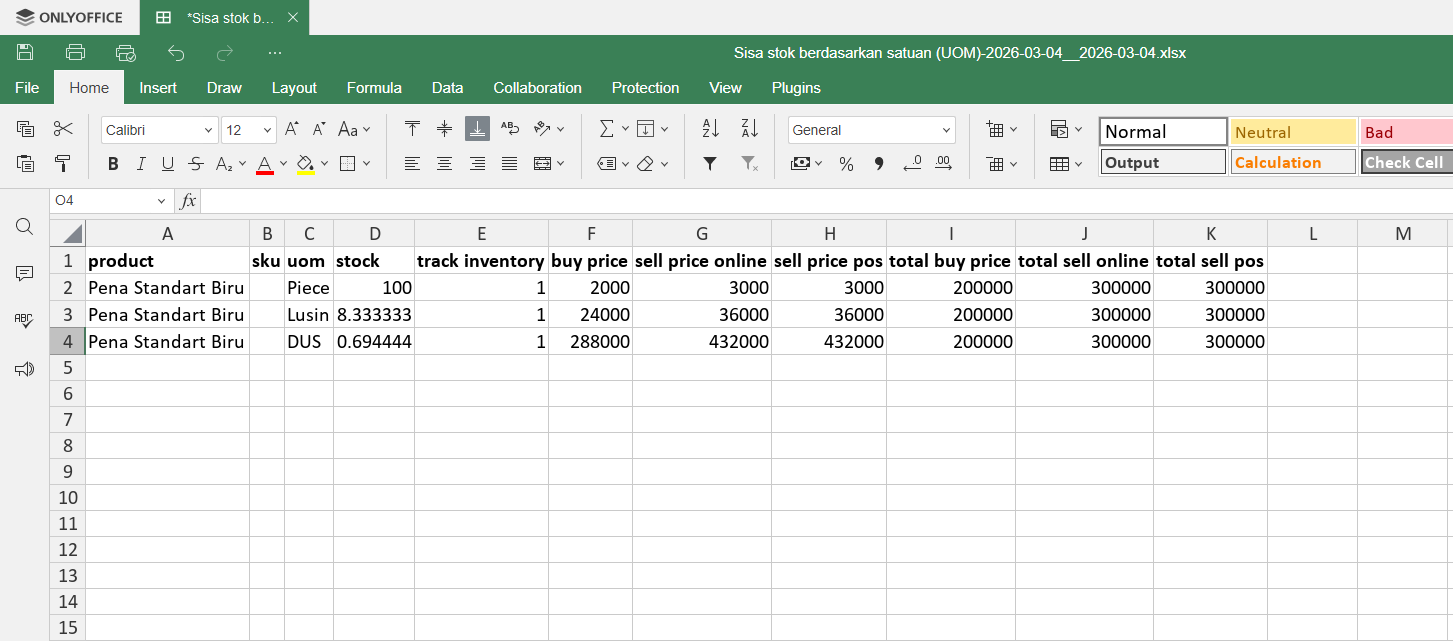Screen dimensions: 1453x641
Task: Switch to the Data tab
Action: (447, 88)
